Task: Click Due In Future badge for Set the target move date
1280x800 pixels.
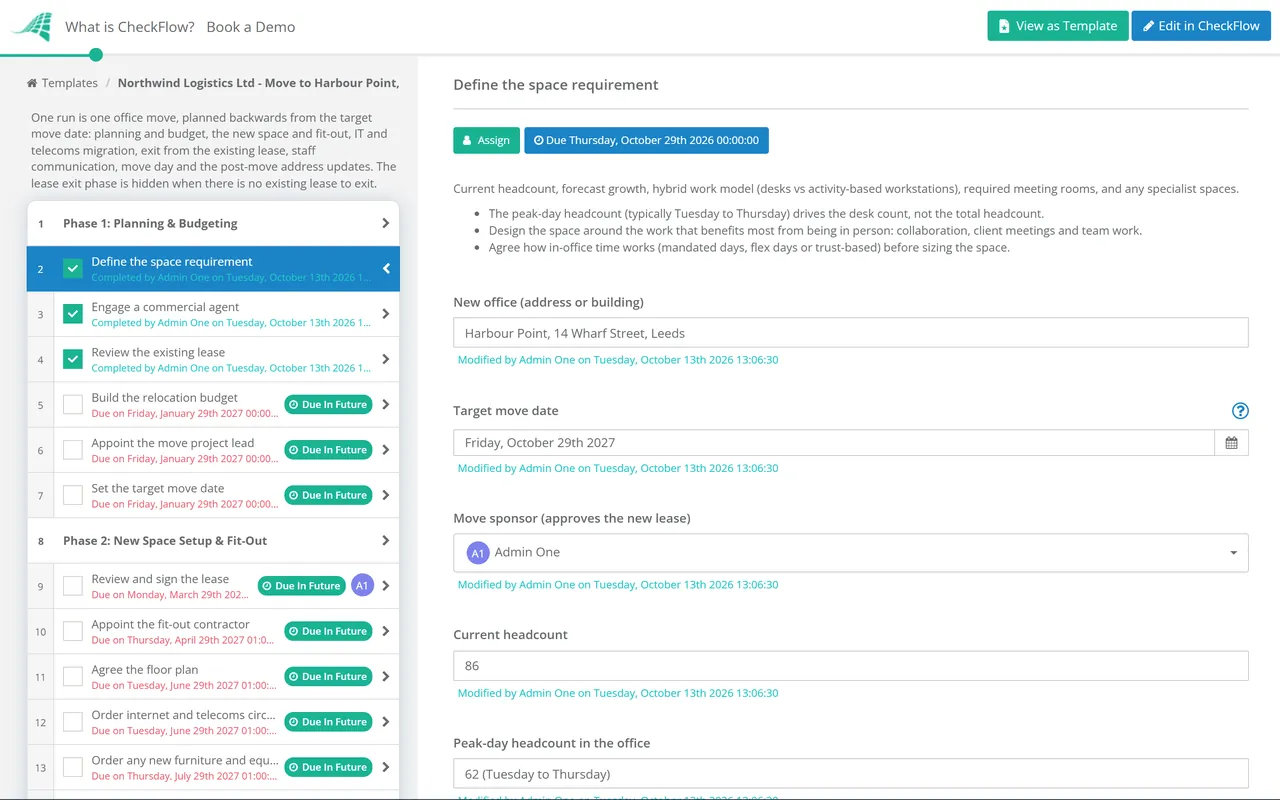Action: pos(328,495)
